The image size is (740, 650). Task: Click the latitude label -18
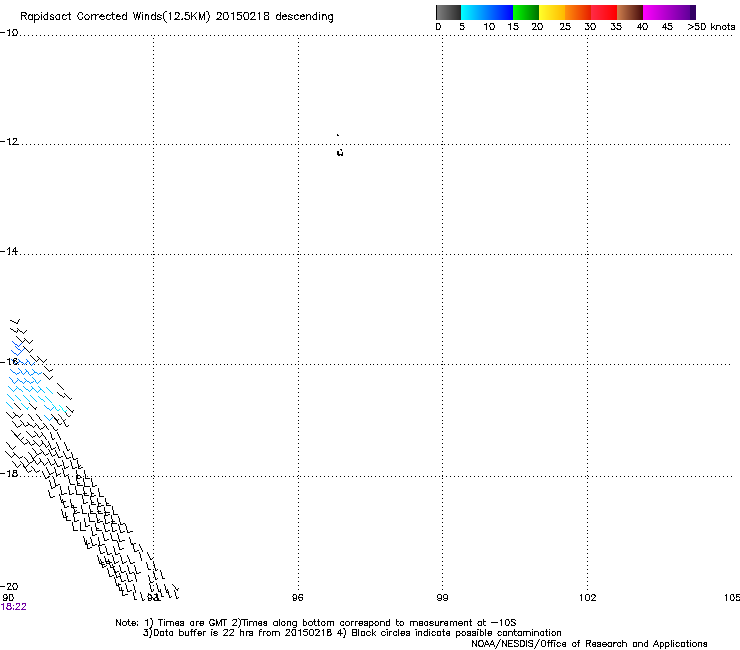click(x=9, y=473)
